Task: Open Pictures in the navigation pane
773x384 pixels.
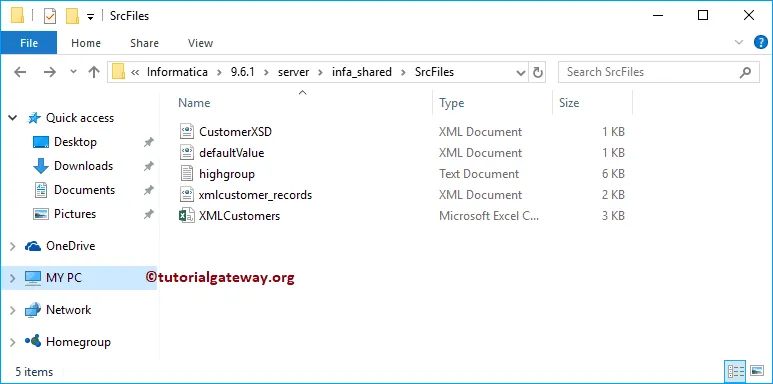Action: coord(75,214)
